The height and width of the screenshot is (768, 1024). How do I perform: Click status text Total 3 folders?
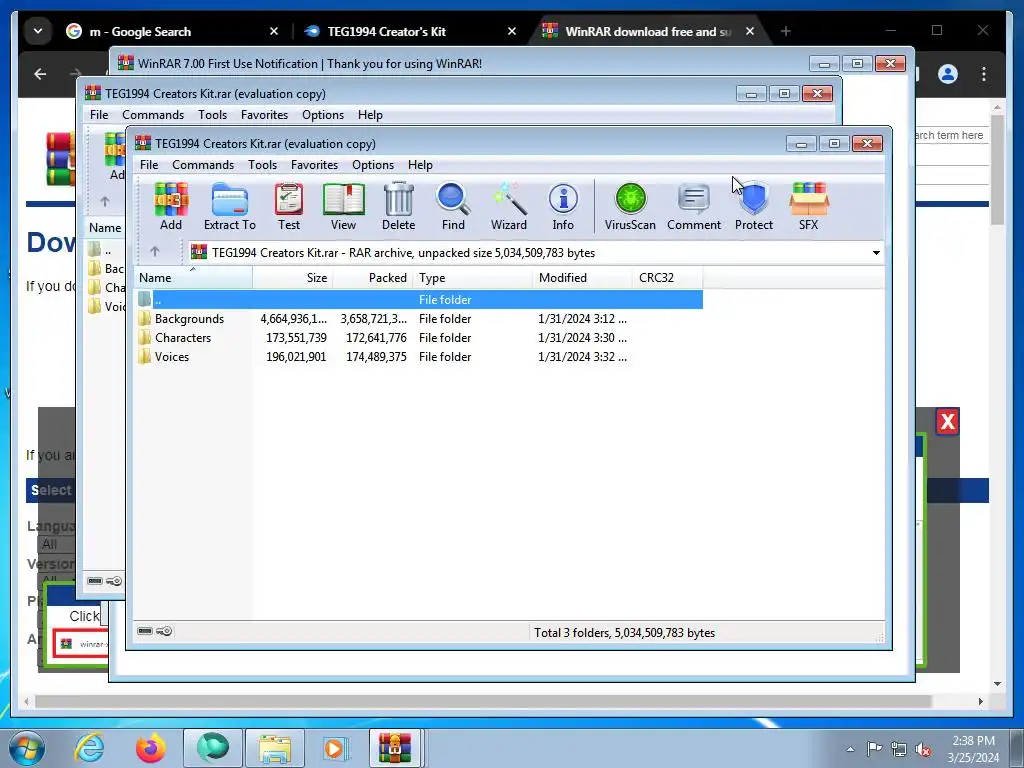pyautogui.click(x=624, y=633)
